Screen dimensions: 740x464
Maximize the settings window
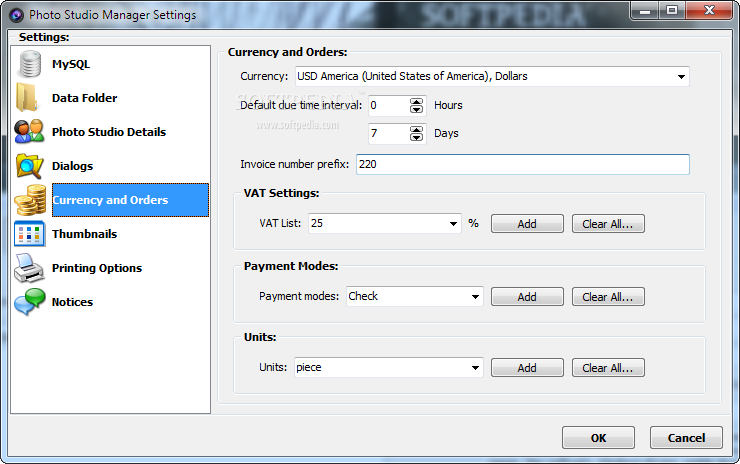(672, 10)
